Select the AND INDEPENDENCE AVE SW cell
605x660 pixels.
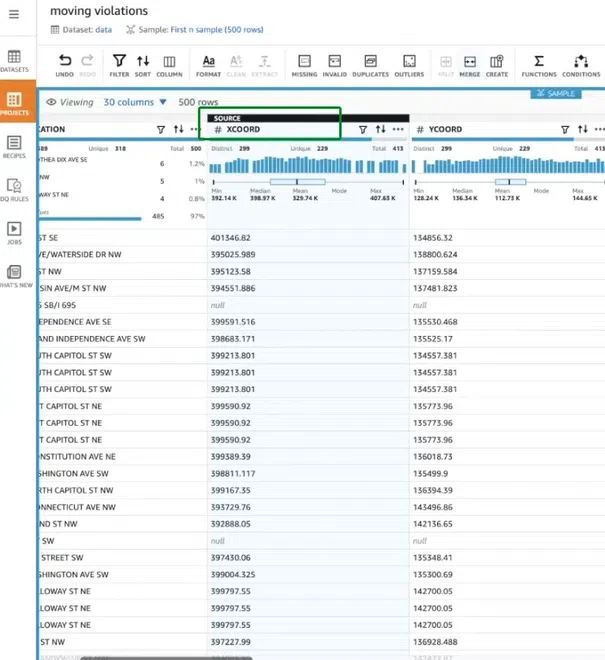coord(122,339)
